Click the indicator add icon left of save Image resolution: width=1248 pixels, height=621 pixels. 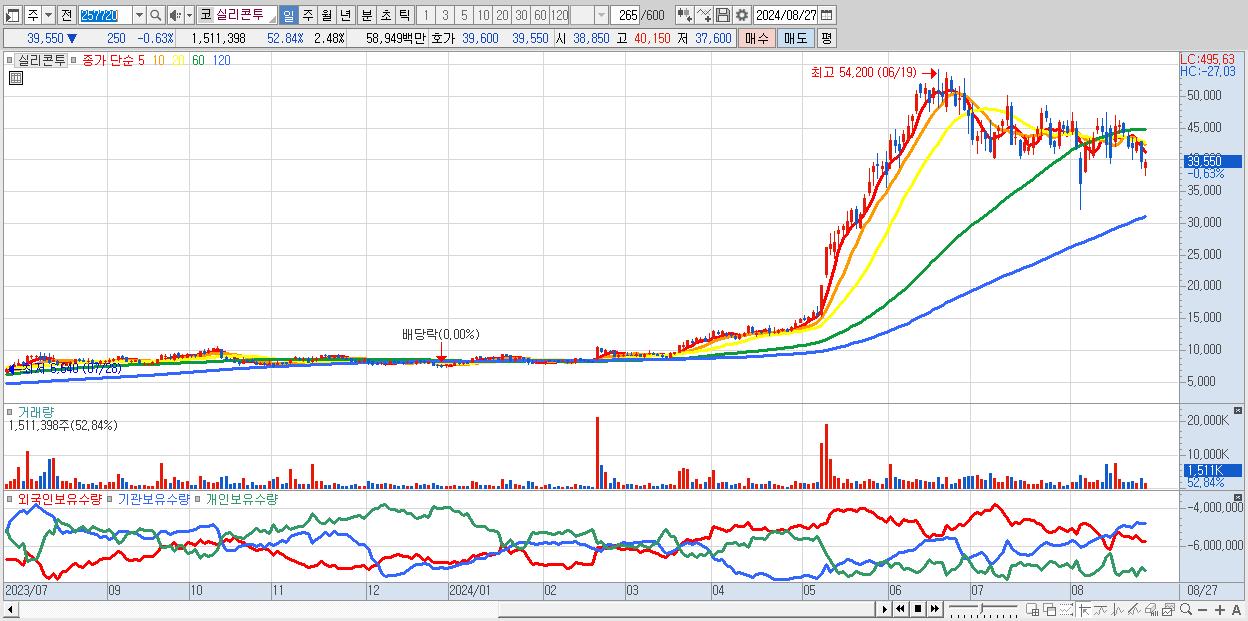coord(684,15)
